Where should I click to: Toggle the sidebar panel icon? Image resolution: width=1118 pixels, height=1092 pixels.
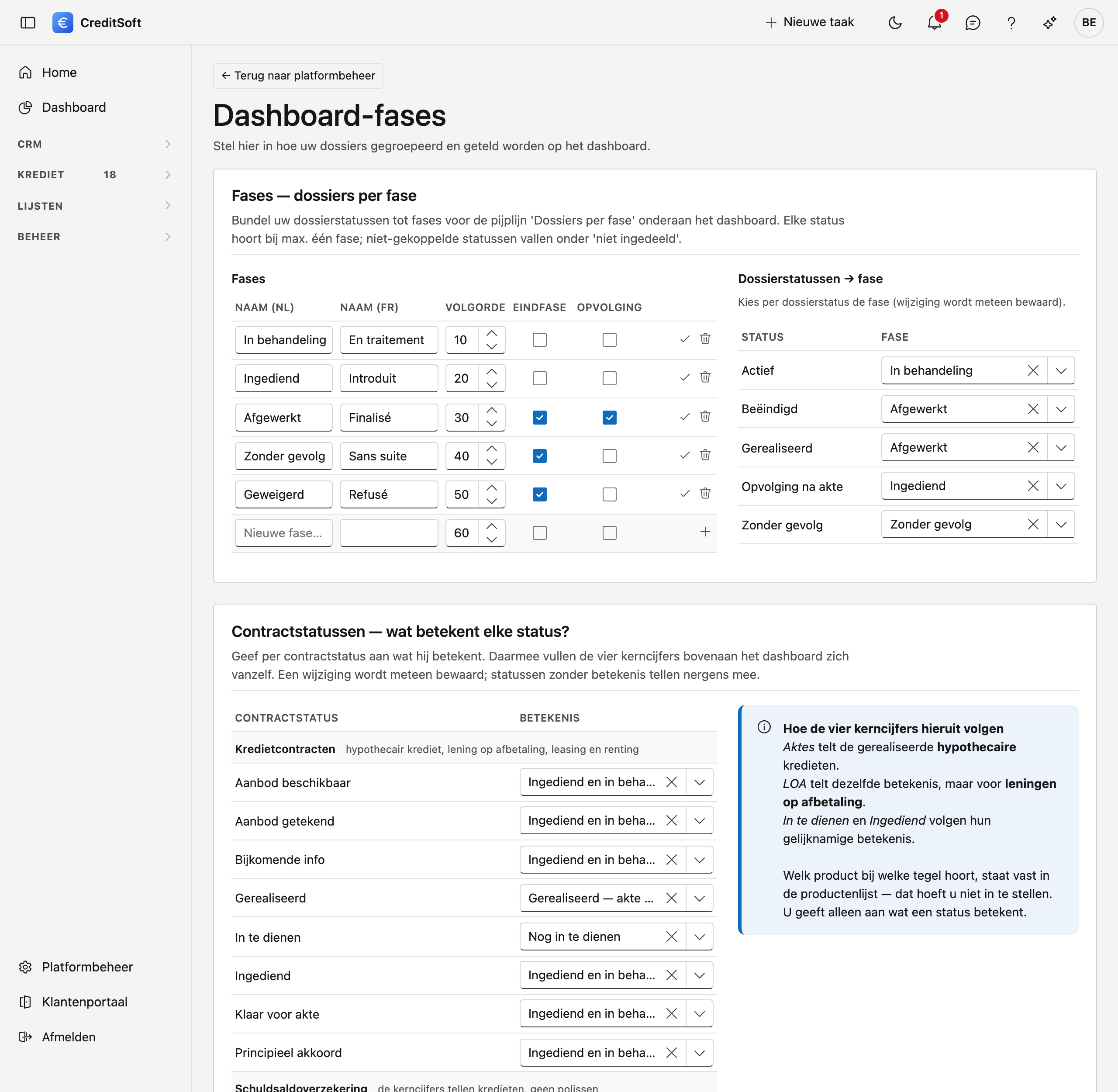28,22
